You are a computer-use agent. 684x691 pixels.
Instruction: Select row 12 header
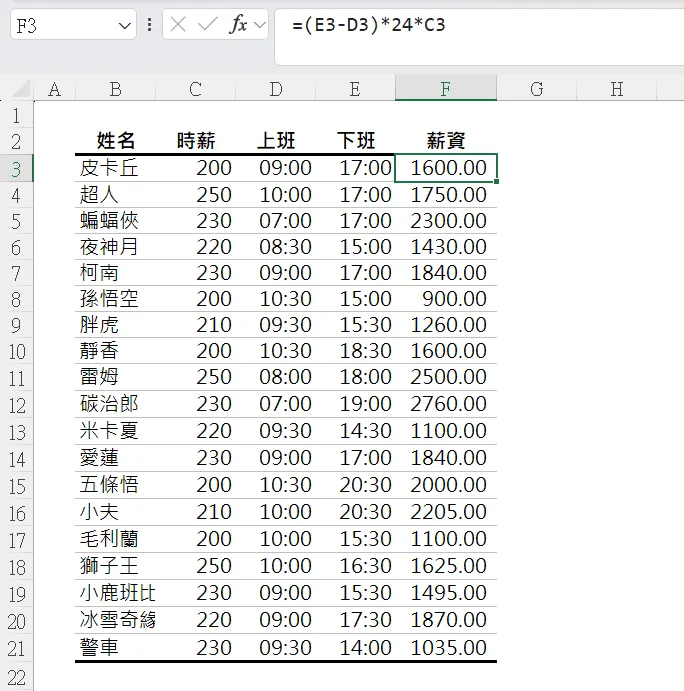[17, 405]
